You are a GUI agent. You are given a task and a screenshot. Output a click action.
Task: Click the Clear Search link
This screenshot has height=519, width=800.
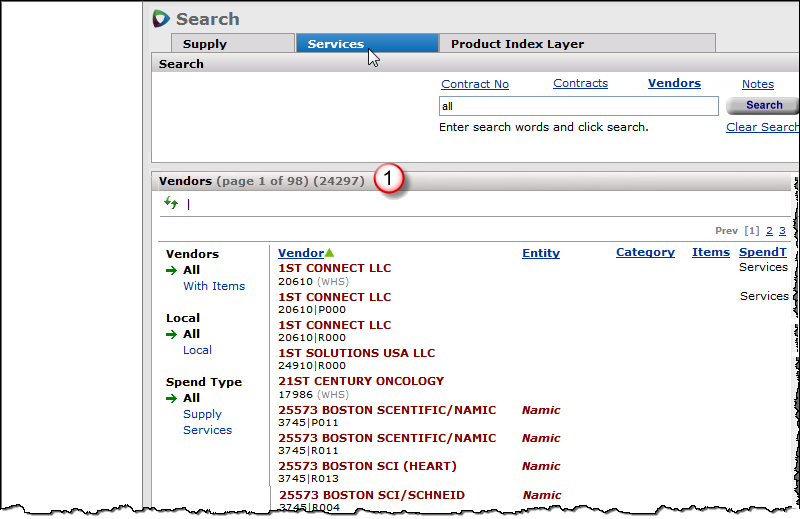[762, 127]
